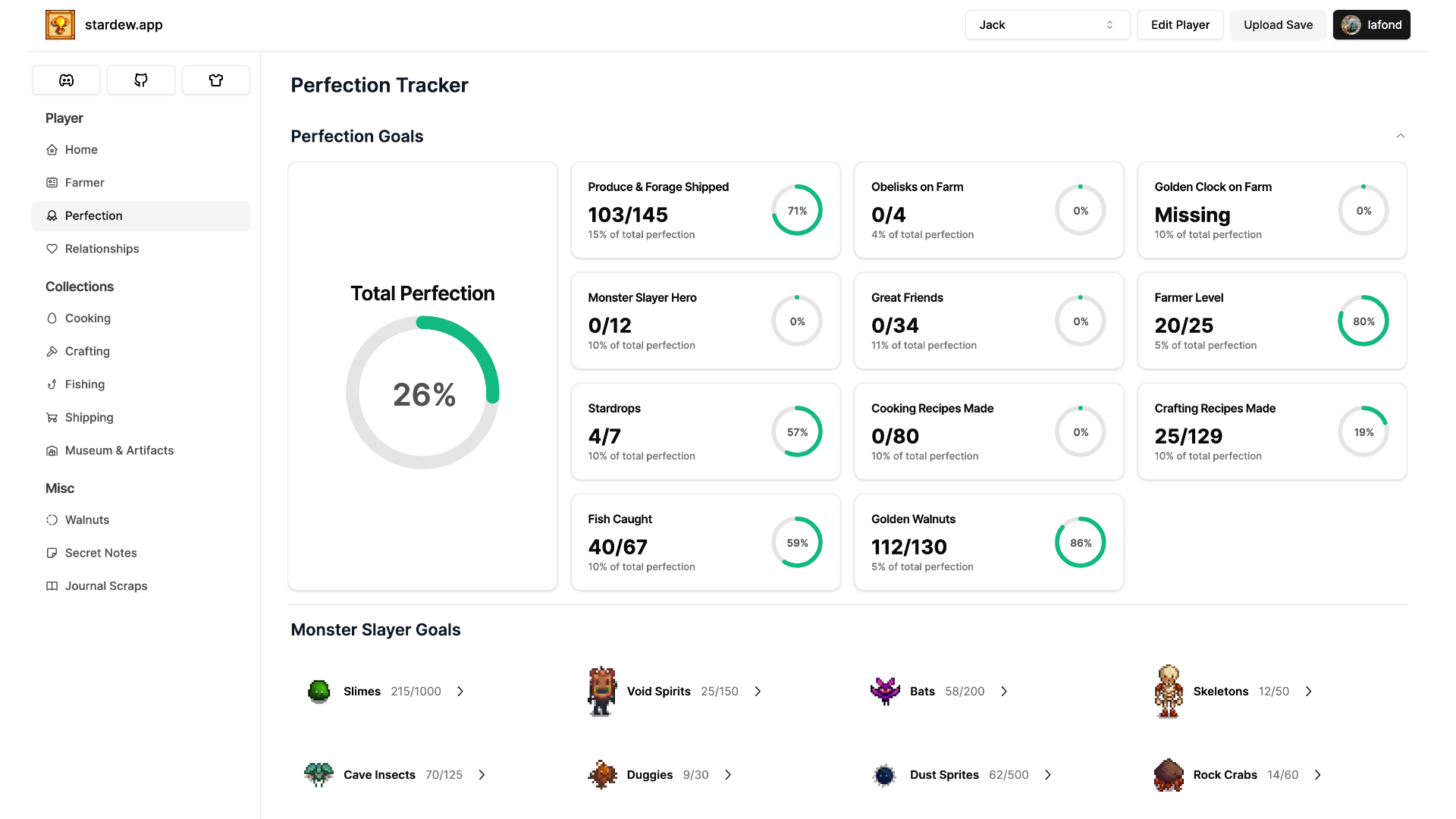This screenshot has height=819, width=1456.
Task: Go to Fishing in the sidebar
Action: coord(85,384)
